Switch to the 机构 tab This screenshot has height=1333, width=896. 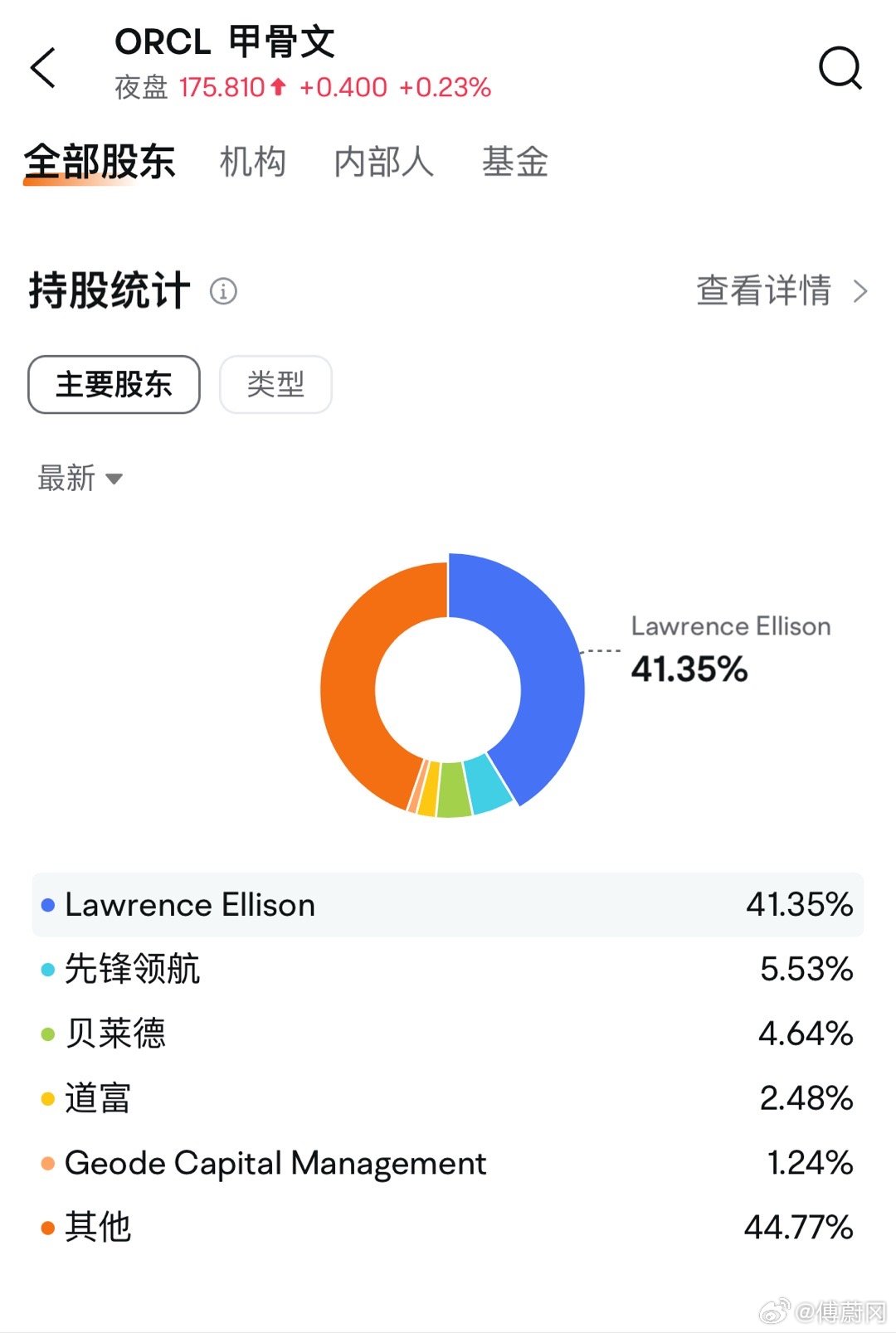point(253,162)
